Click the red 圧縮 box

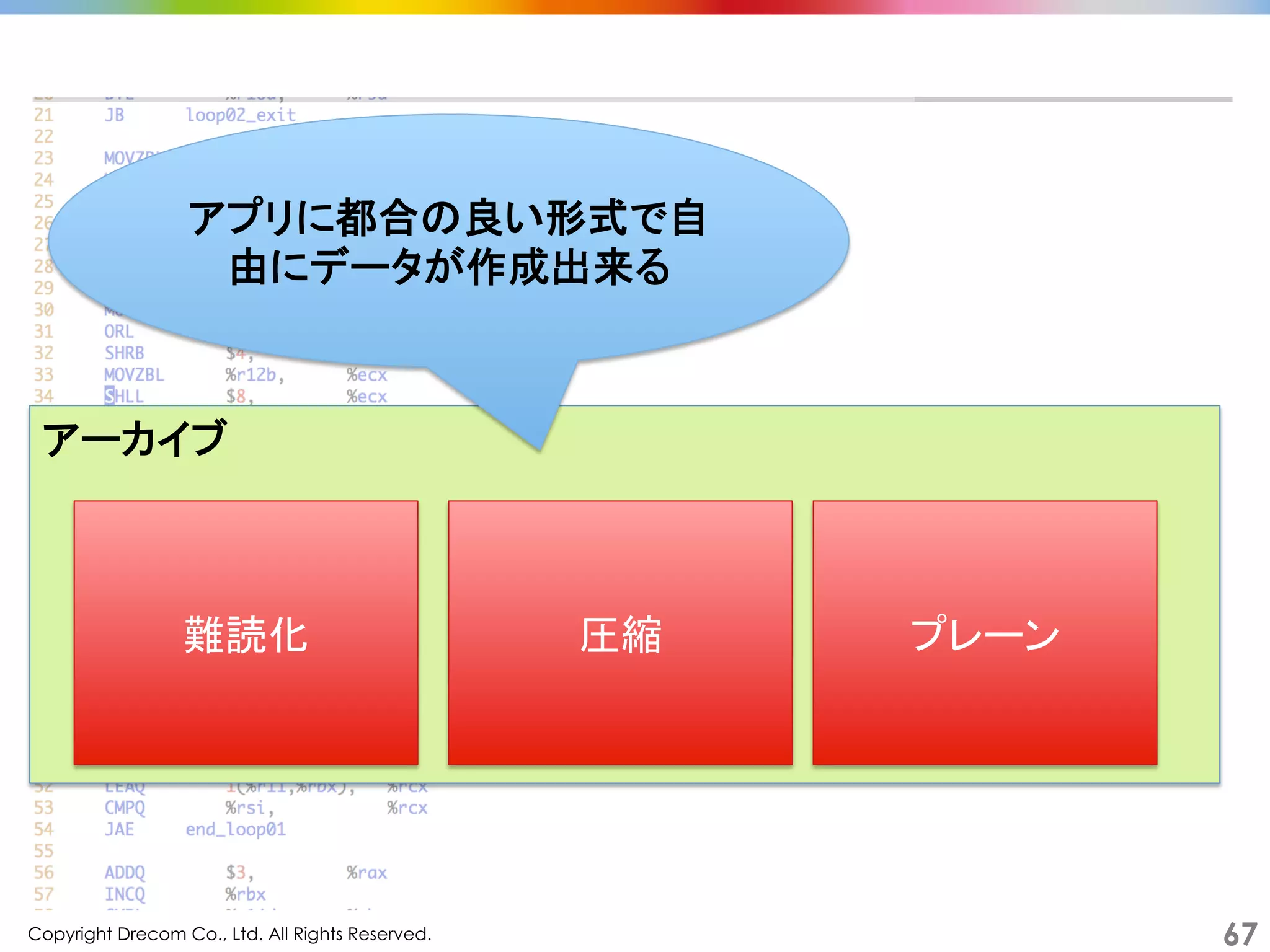pos(620,633)
